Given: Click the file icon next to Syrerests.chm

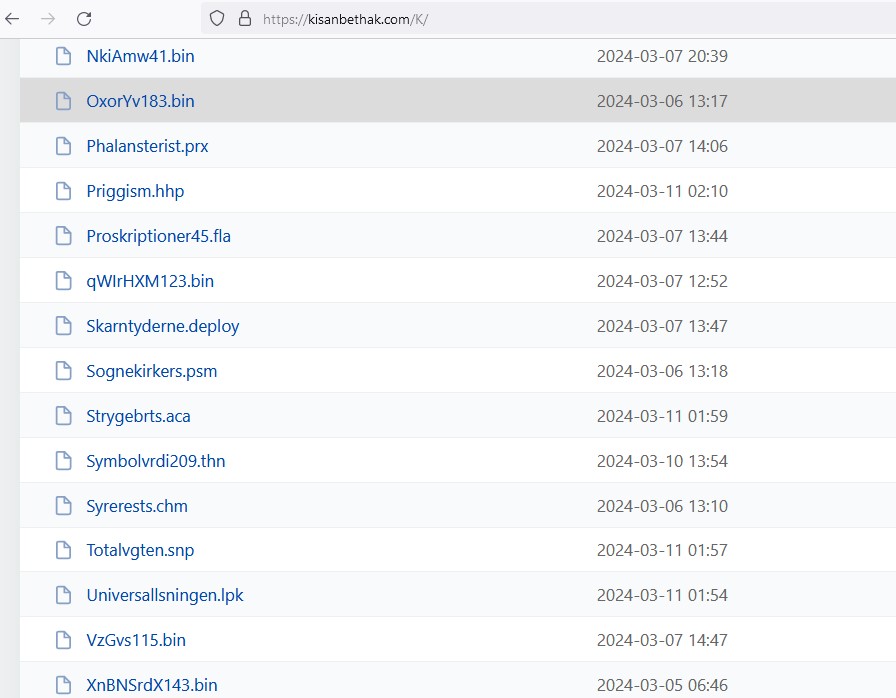Looking at the screenshot, I should coord(63,506).
